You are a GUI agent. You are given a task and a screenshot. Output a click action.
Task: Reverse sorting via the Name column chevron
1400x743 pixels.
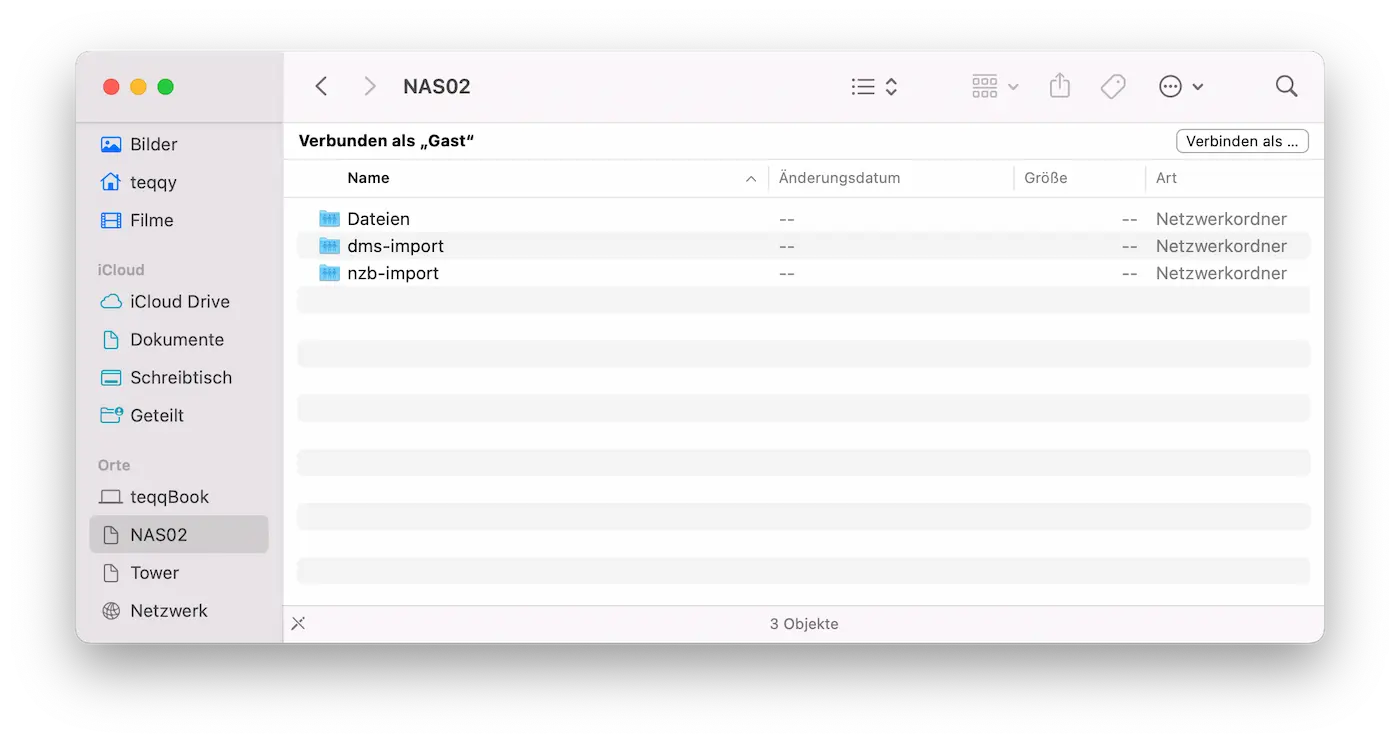pyautogui.click(x=750, y=178)
